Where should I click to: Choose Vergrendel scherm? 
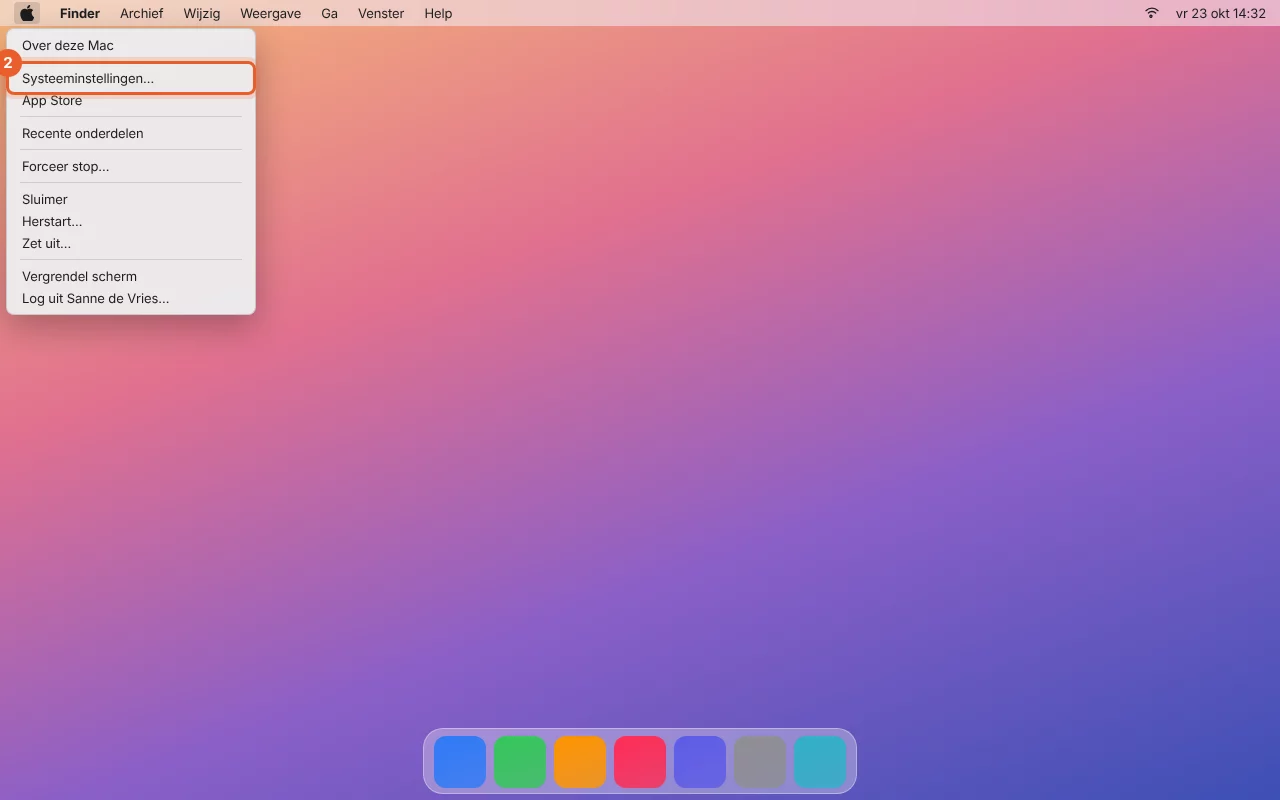pyautogui.click(x=131, y=277)
